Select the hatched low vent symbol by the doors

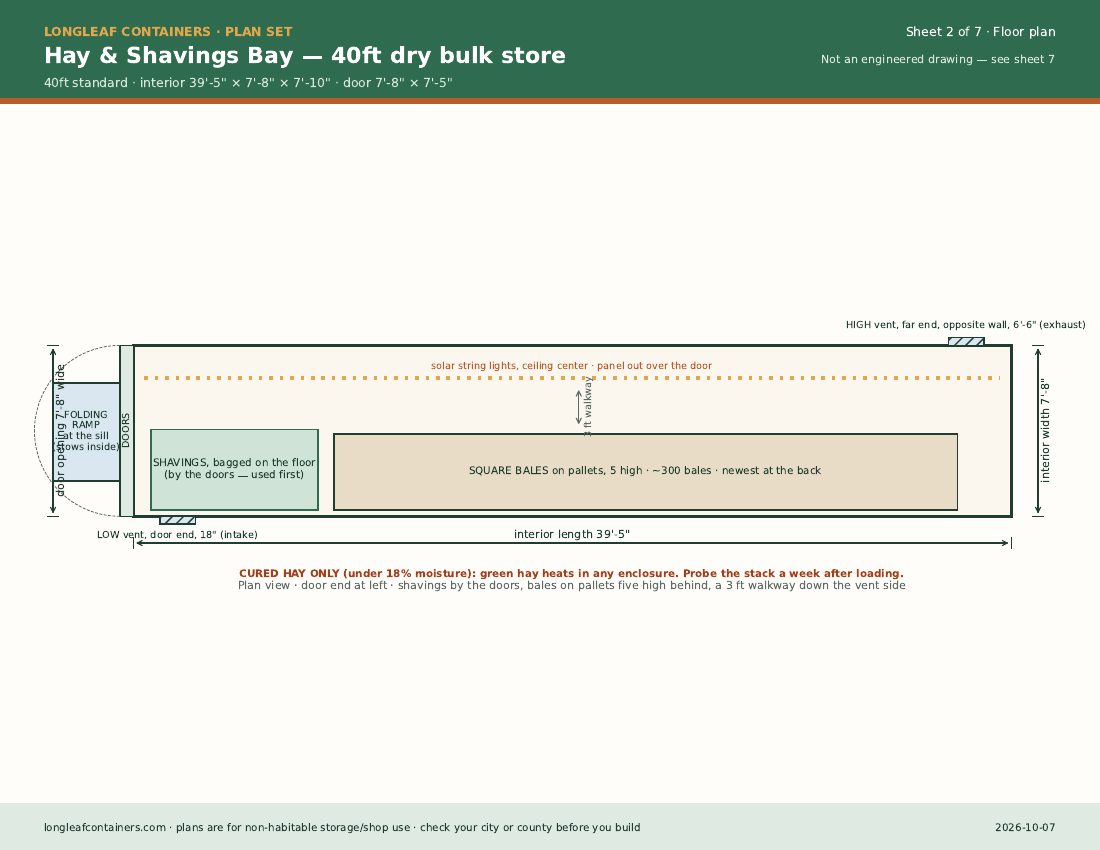[x=177, y=520]
